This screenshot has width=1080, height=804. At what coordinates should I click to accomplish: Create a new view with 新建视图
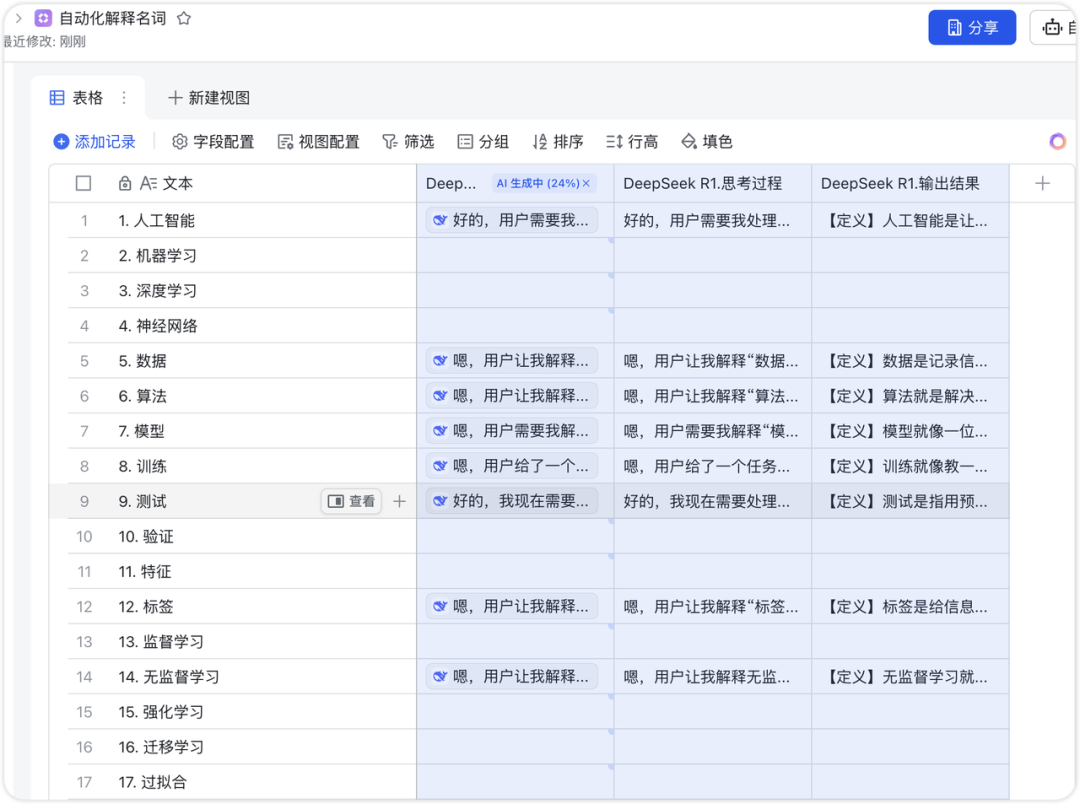coord(209,98)
